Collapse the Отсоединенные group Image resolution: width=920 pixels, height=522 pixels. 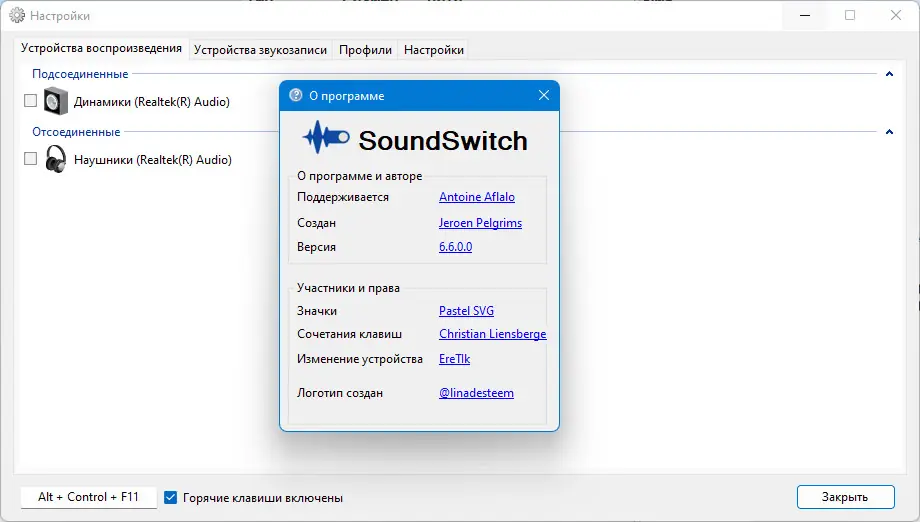[x=889, y=132]
